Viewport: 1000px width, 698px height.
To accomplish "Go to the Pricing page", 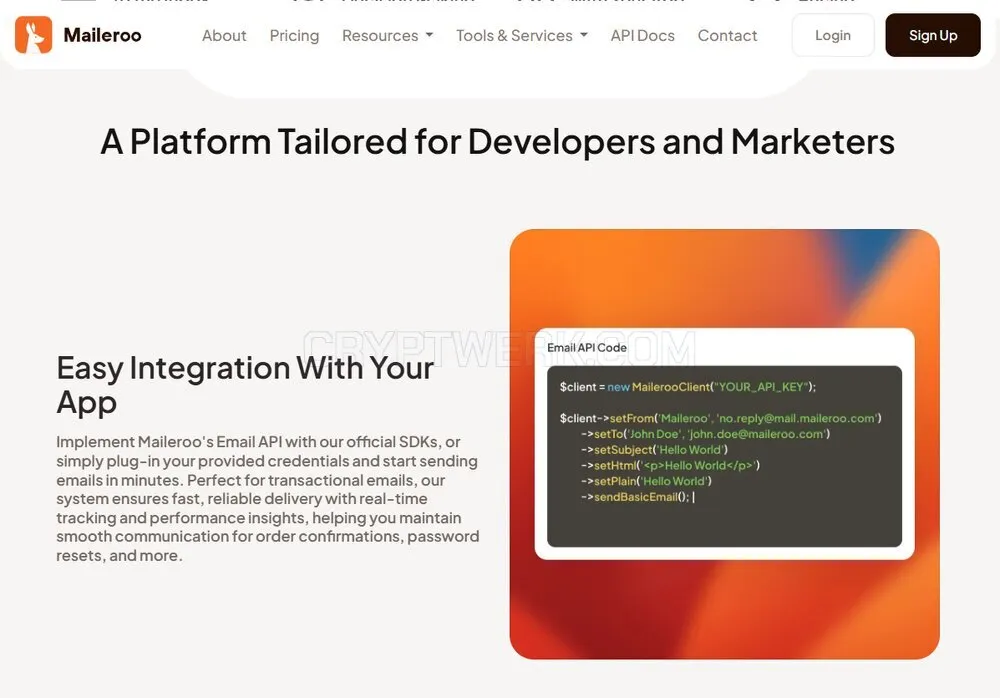I will (x=294, y=36).
